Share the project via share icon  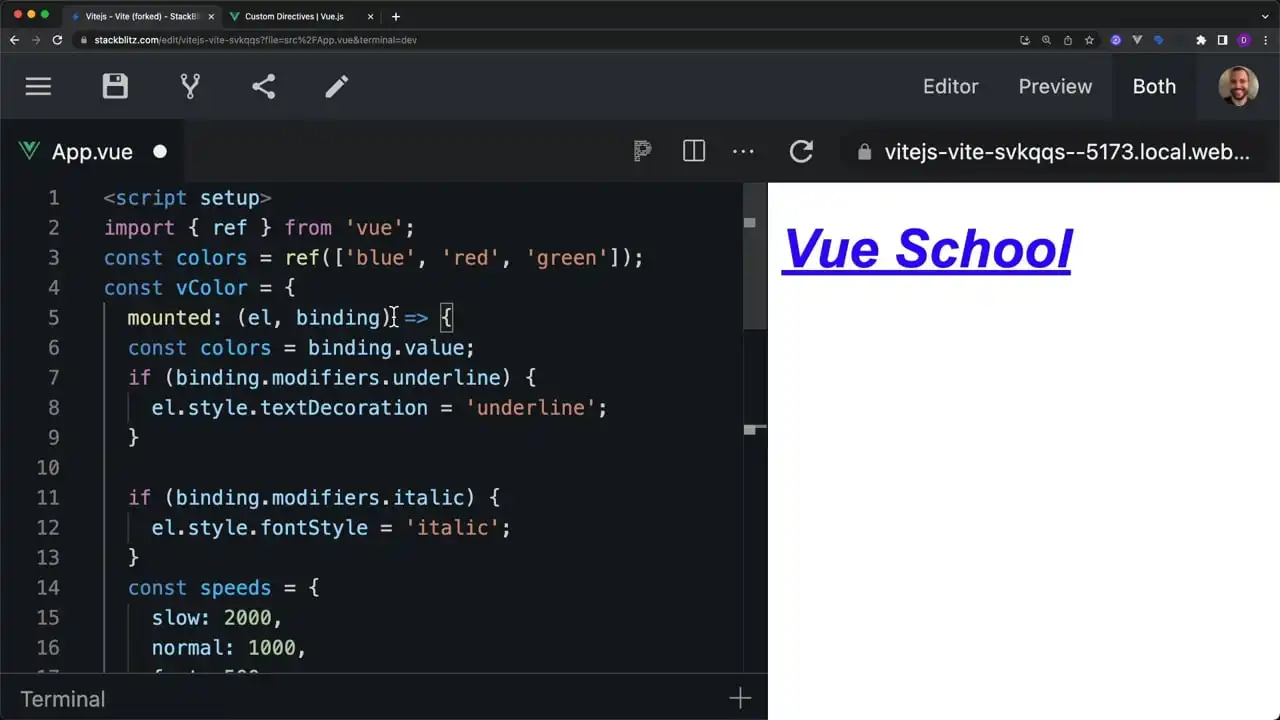pos(263,86)
